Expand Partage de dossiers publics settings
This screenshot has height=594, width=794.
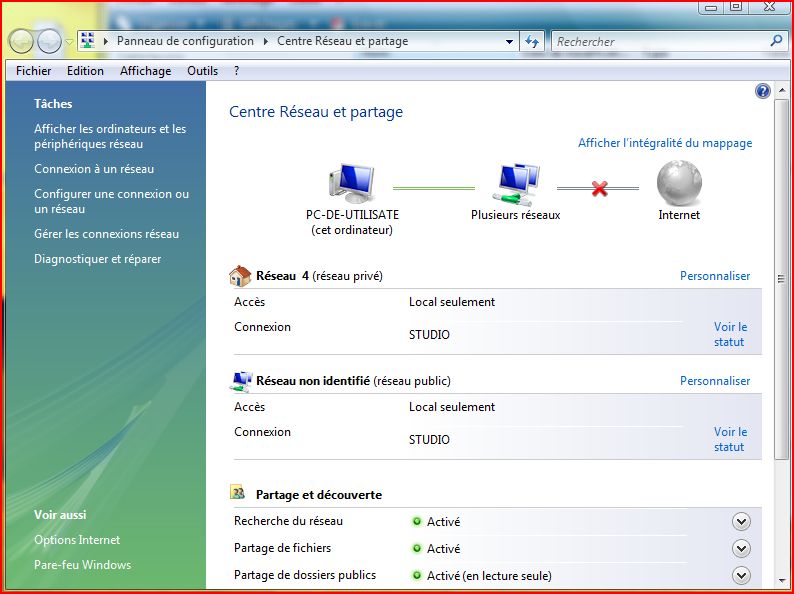(741, 575)
